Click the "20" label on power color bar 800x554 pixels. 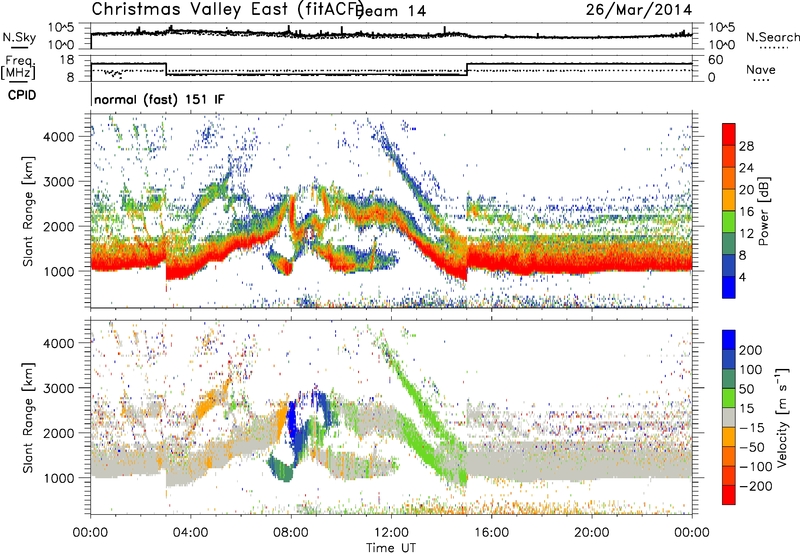coord(746,190)
